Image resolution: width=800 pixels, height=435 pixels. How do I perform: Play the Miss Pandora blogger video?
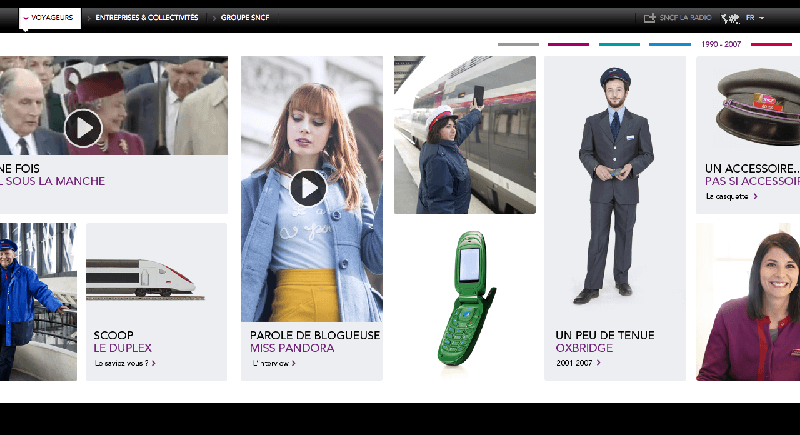tap(308, 188)
